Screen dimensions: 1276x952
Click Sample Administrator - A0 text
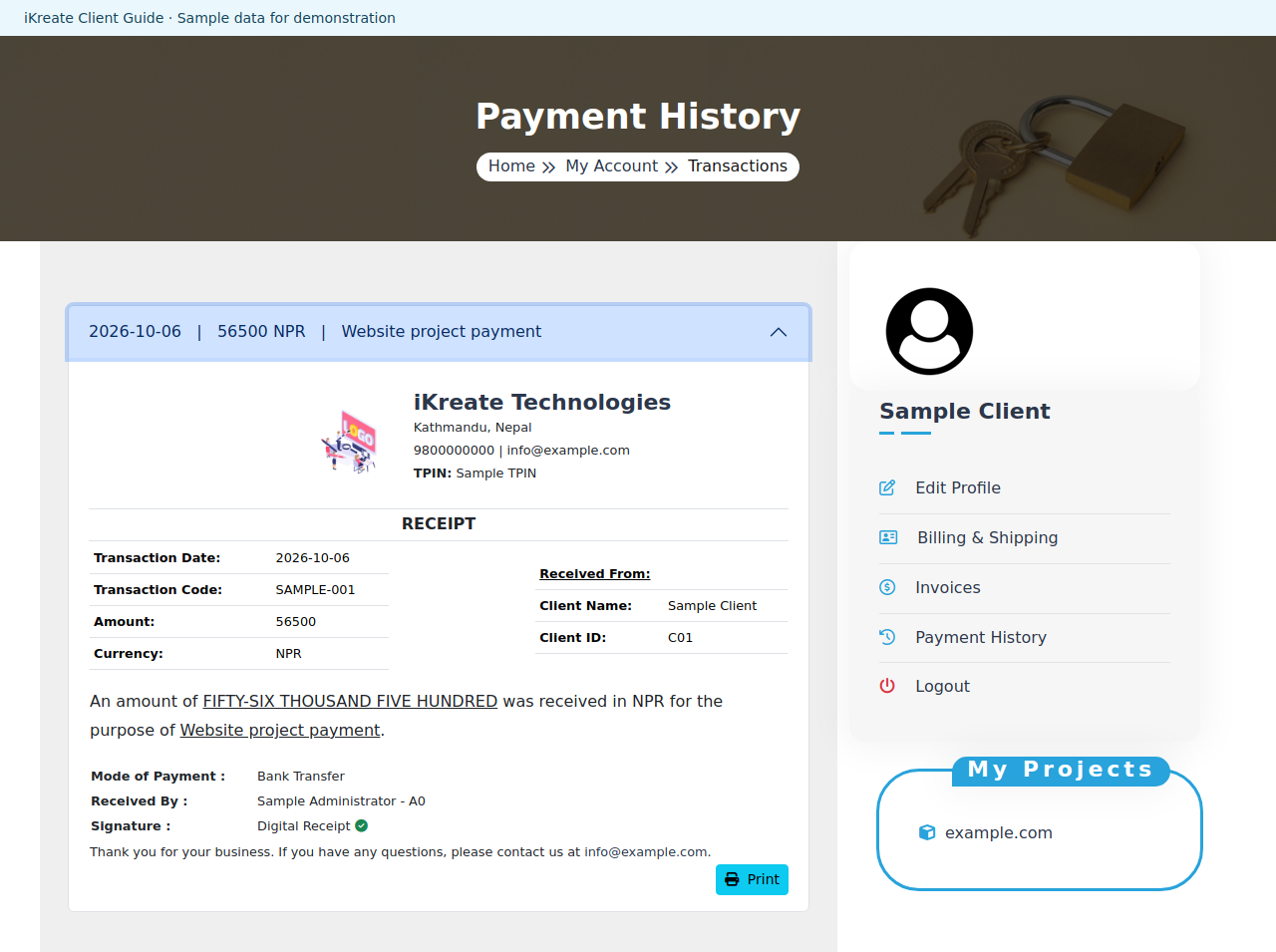[x=341, y=800]
